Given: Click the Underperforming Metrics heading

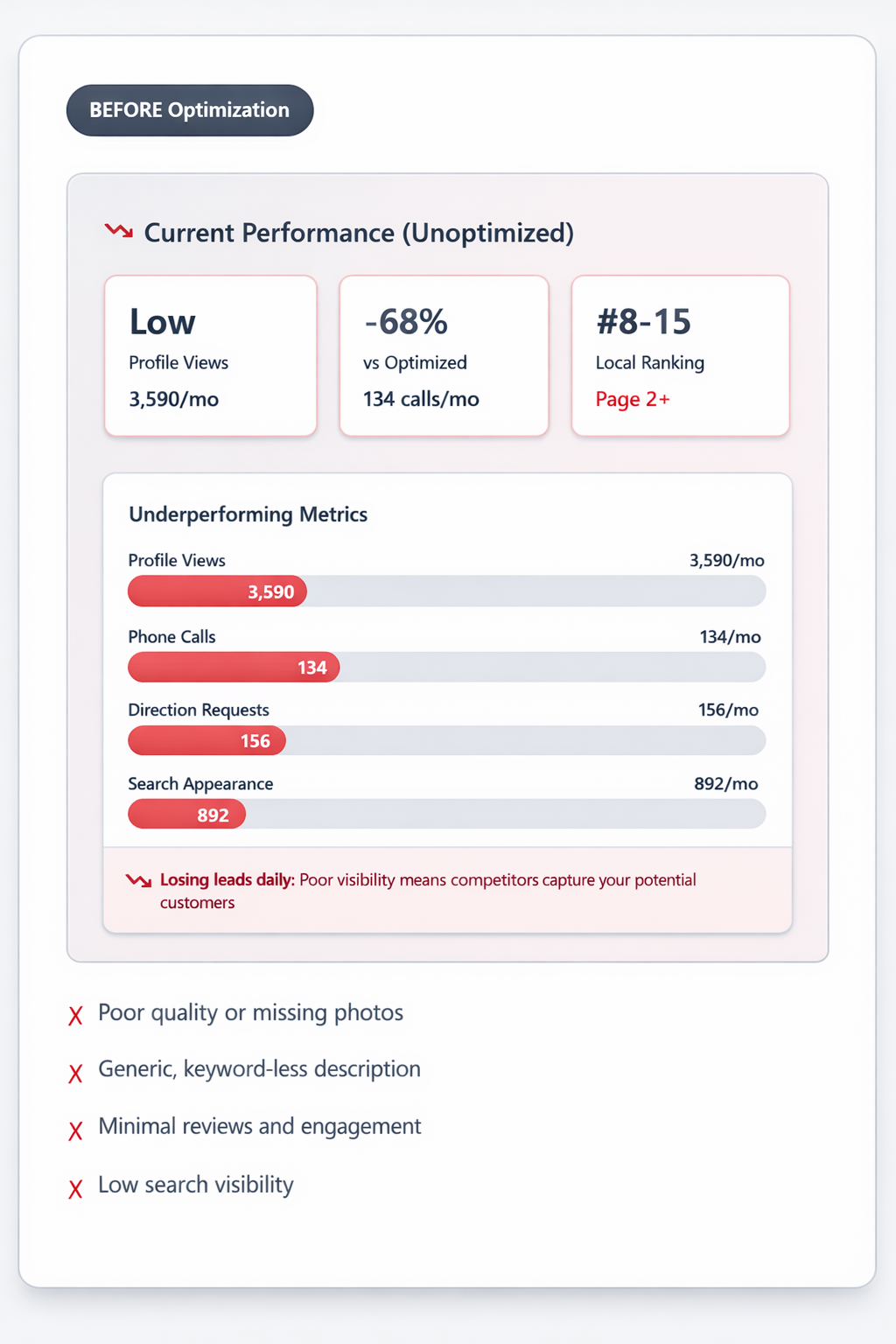Looking at the screenshot, I should [x=248, y=514].
